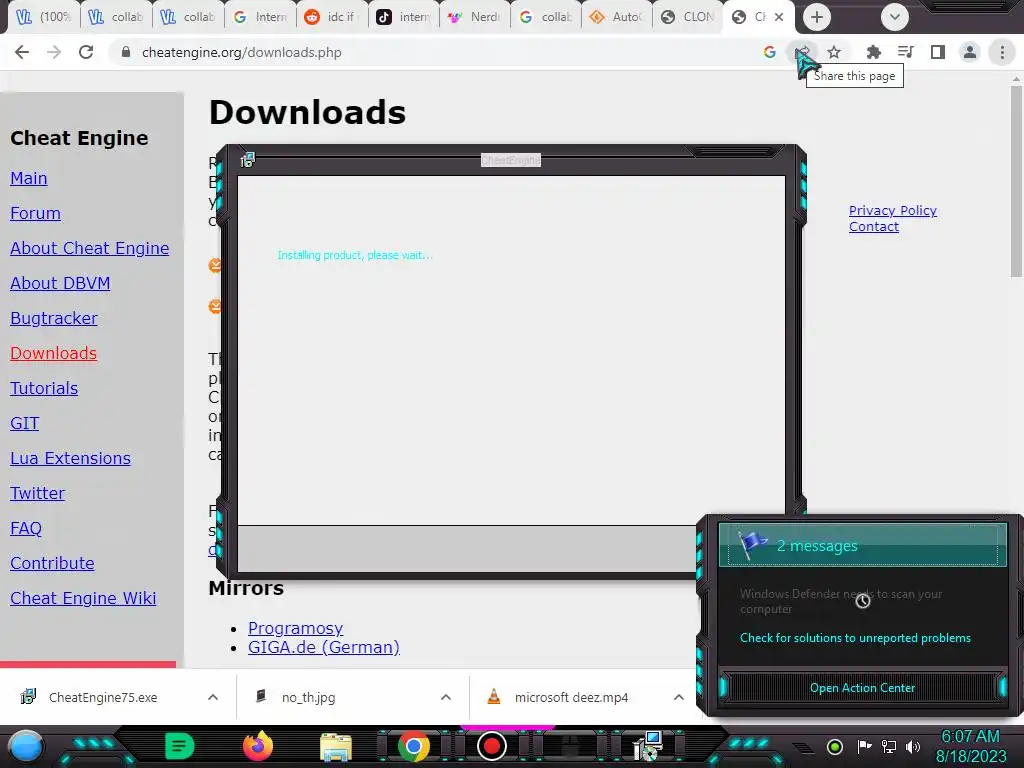1024x768 pixels.
Task: Close the active cheatengine tab
Action: click(778, 17)
